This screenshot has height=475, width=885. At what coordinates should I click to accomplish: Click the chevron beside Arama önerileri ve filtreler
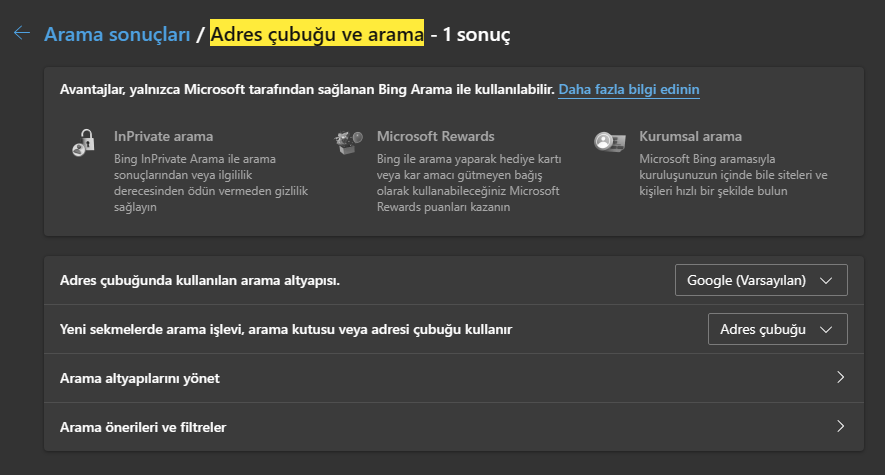pyautogui.click(x=840, y=426)
